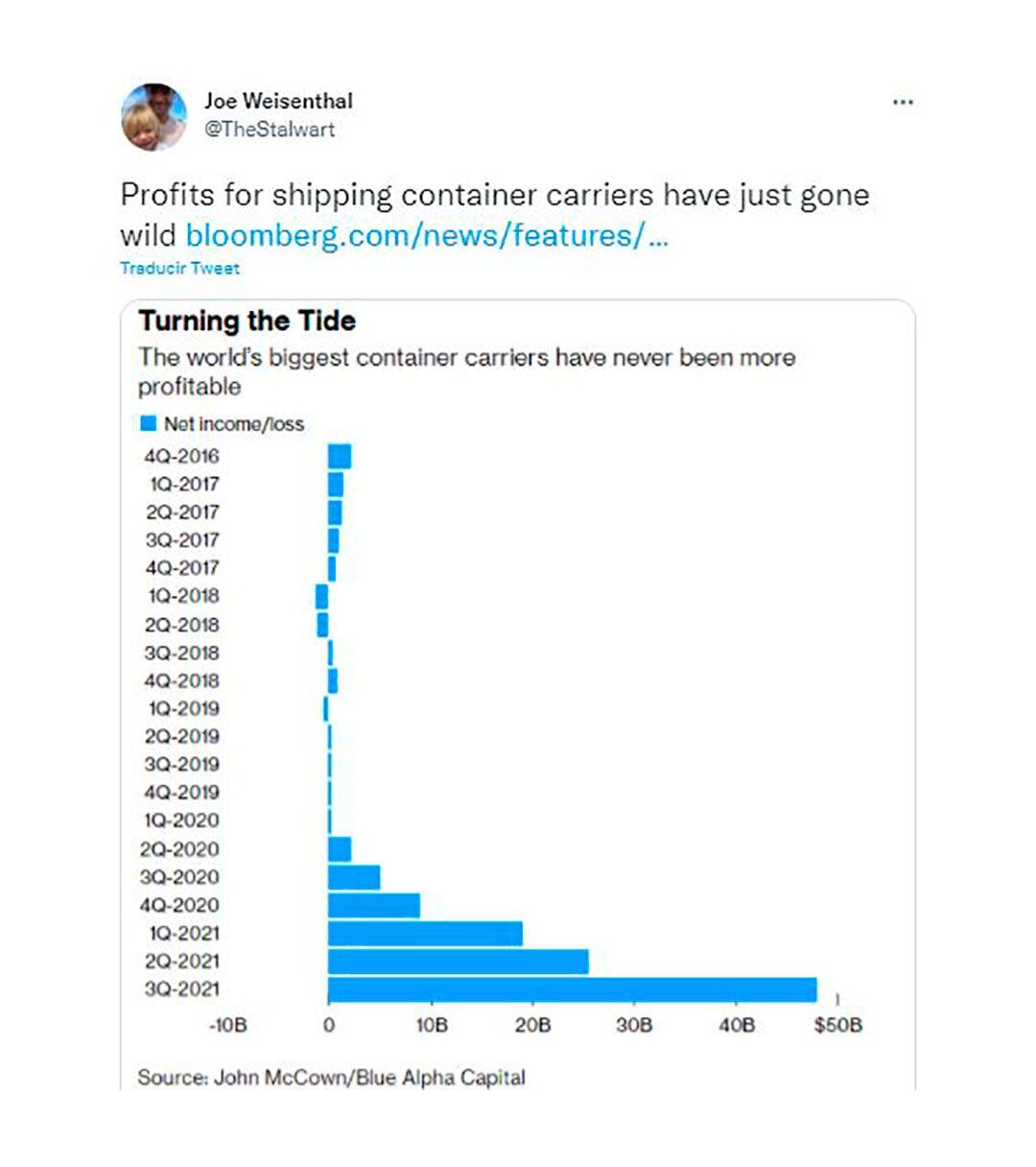The width and height of the screenshot is (1036, 1167).
Task: Click the $50B axis label
Action: click(x=837, y=1025)
